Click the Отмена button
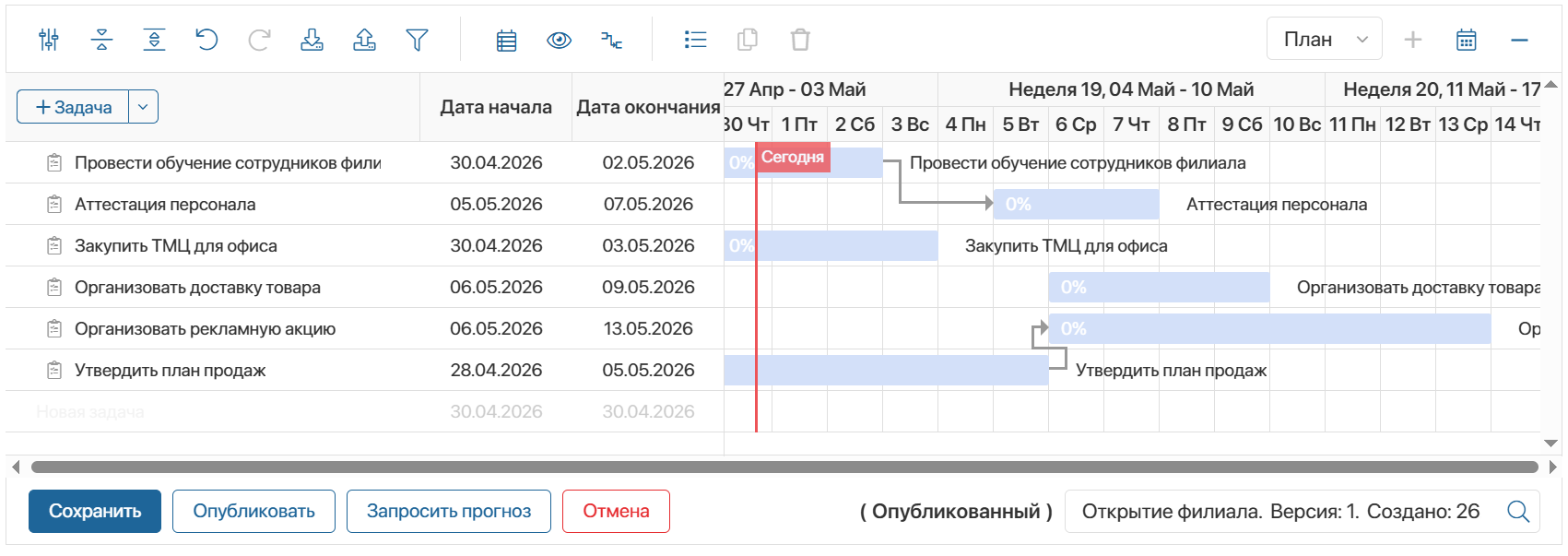 click(x=616, y=511)
